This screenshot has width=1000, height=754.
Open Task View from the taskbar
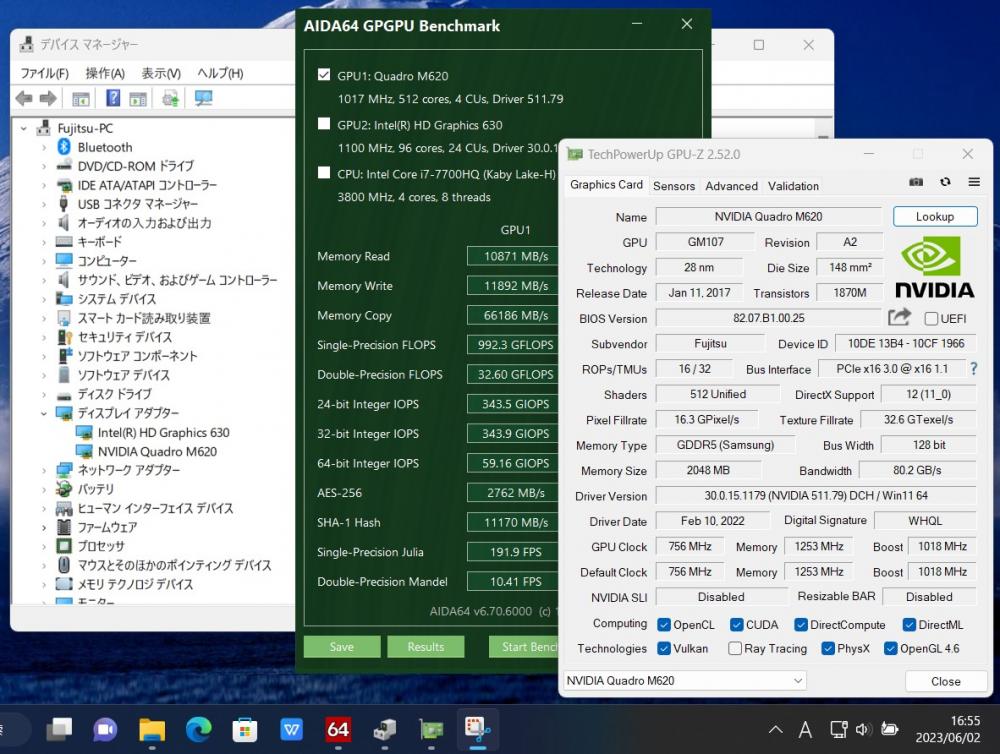pyautogui.click(x=59, y=729)
